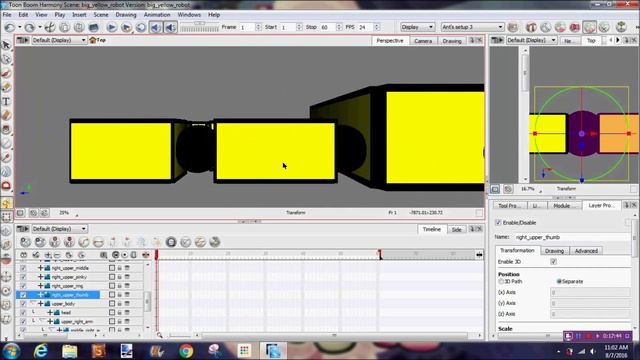The height and width of the screenshot is (360, 640).
Task: Toggle the Enable/Disable checkbox
Action: click(498, 222)
